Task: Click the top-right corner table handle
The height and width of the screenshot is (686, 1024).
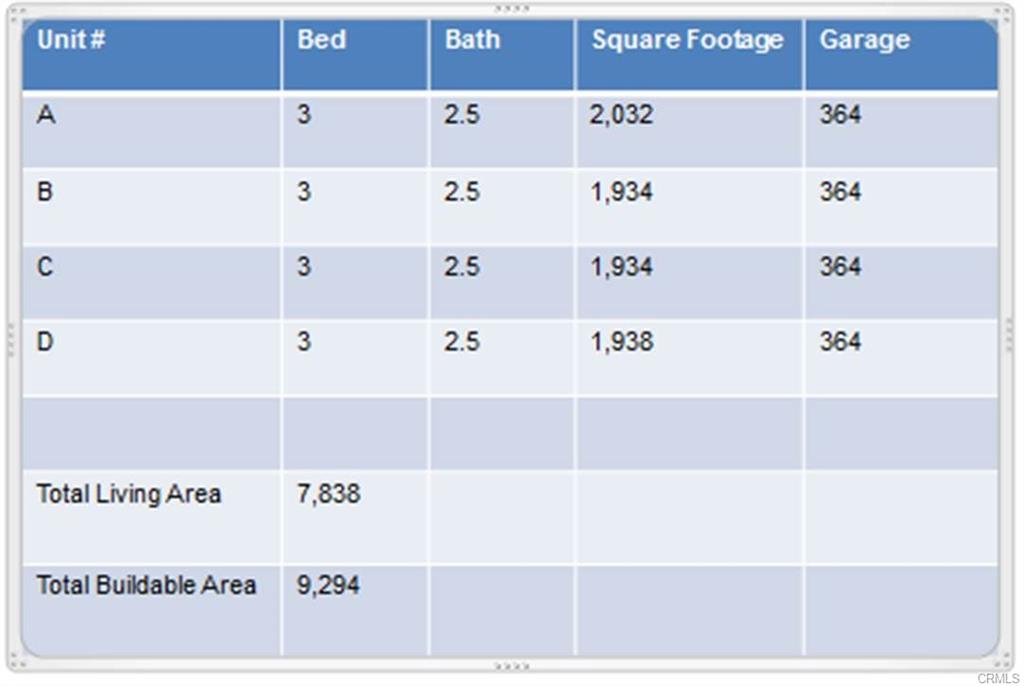Action: 1004,13
